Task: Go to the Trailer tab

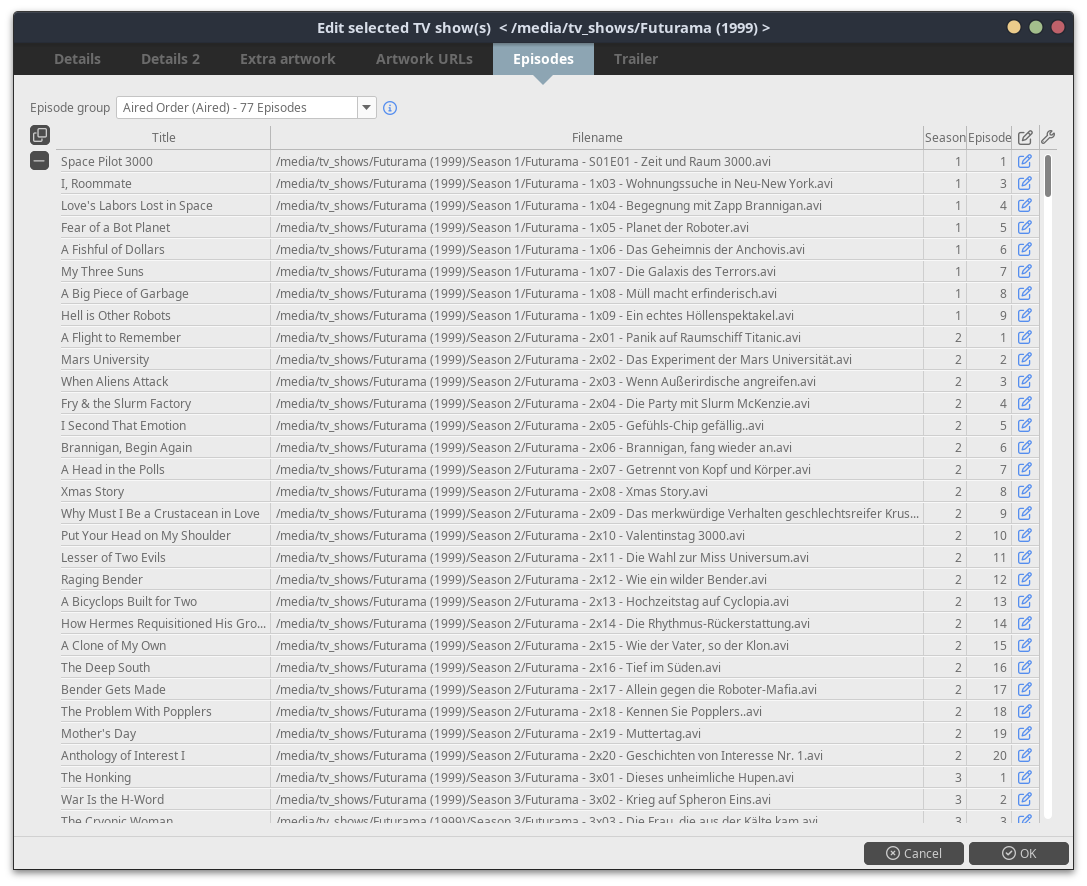Action: (635, 59)
